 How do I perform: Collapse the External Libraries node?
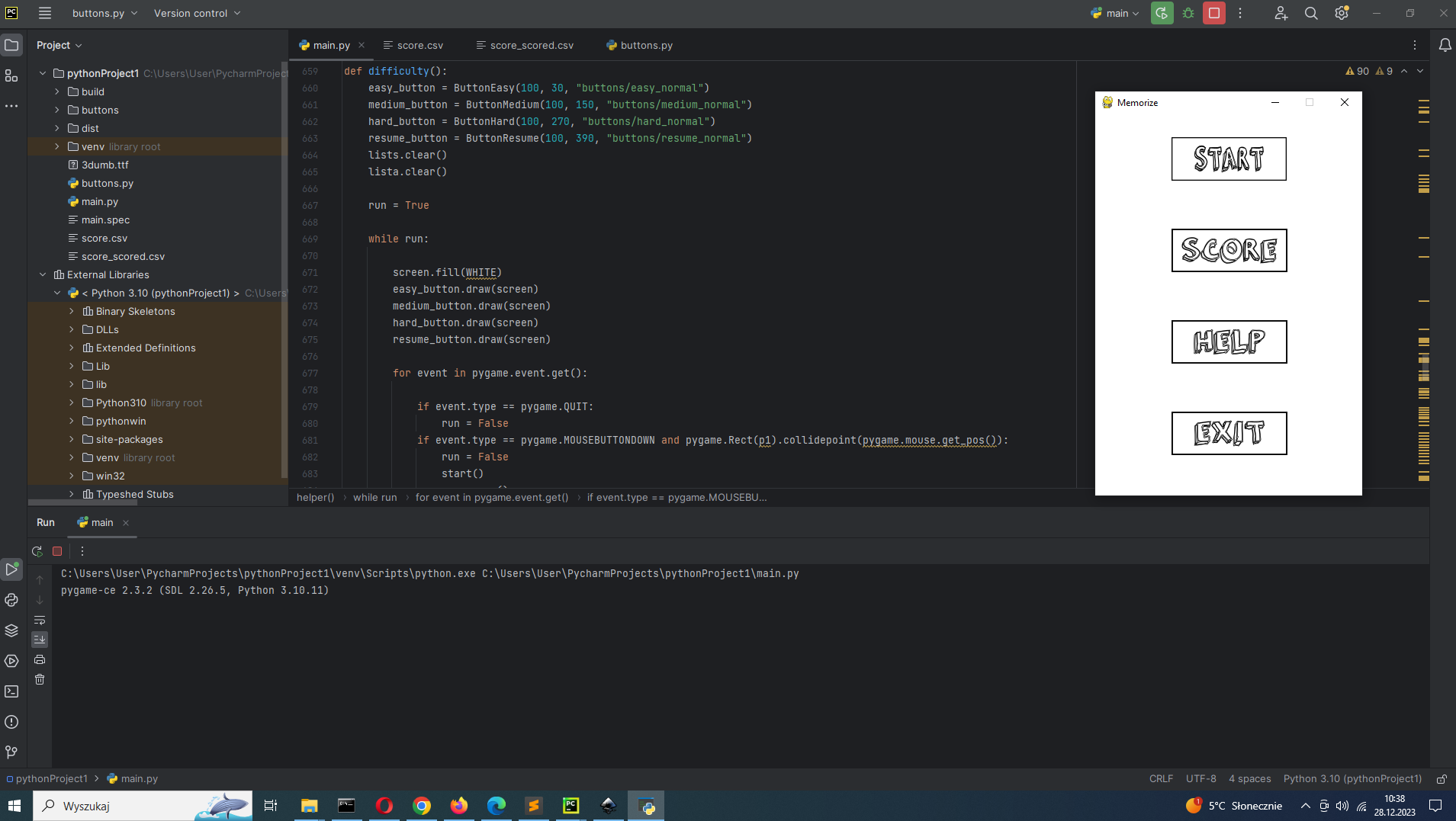pyautogui.click(x=43, y=274)
